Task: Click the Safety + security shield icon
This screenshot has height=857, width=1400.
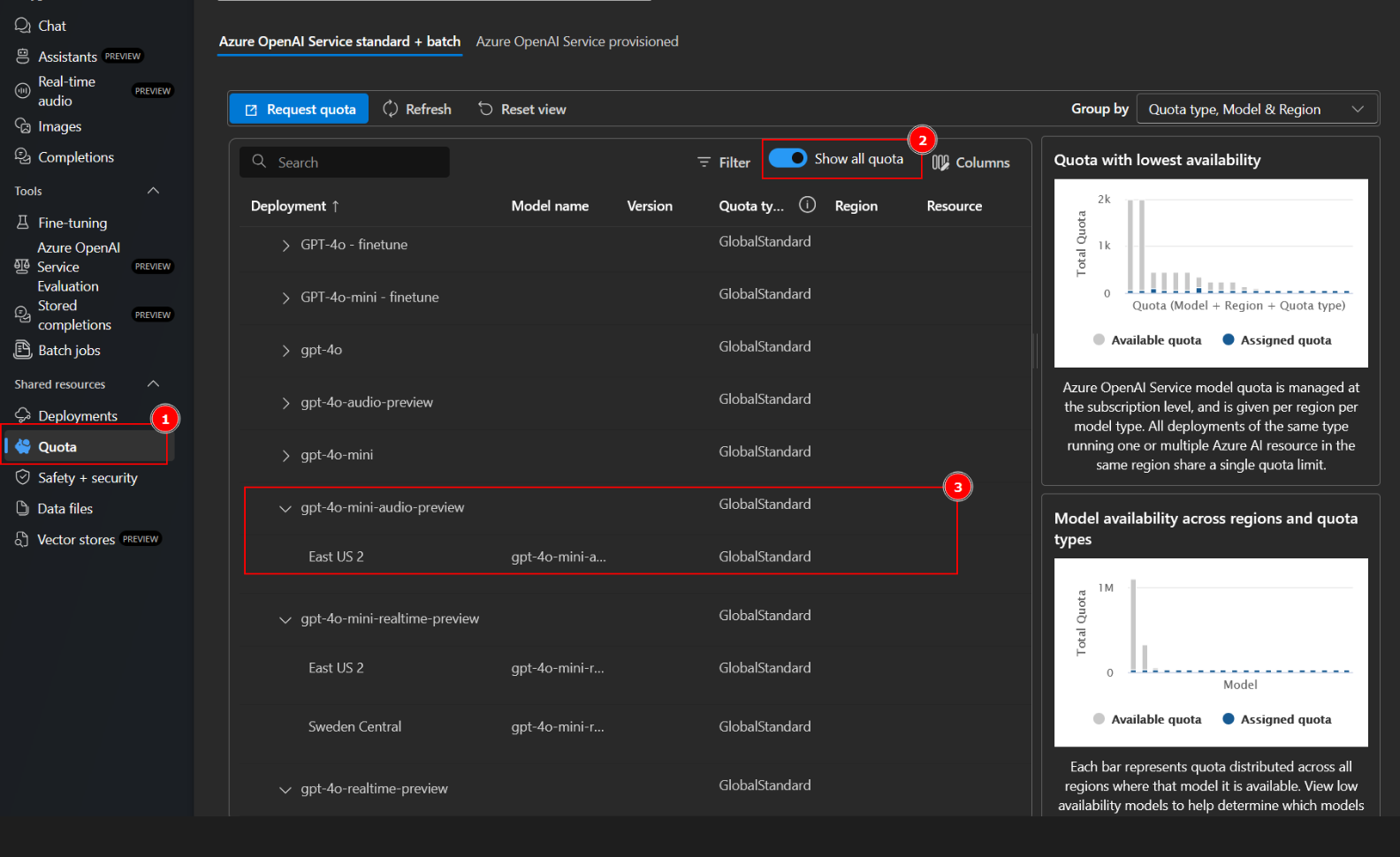Action: [x=23, y=477]
